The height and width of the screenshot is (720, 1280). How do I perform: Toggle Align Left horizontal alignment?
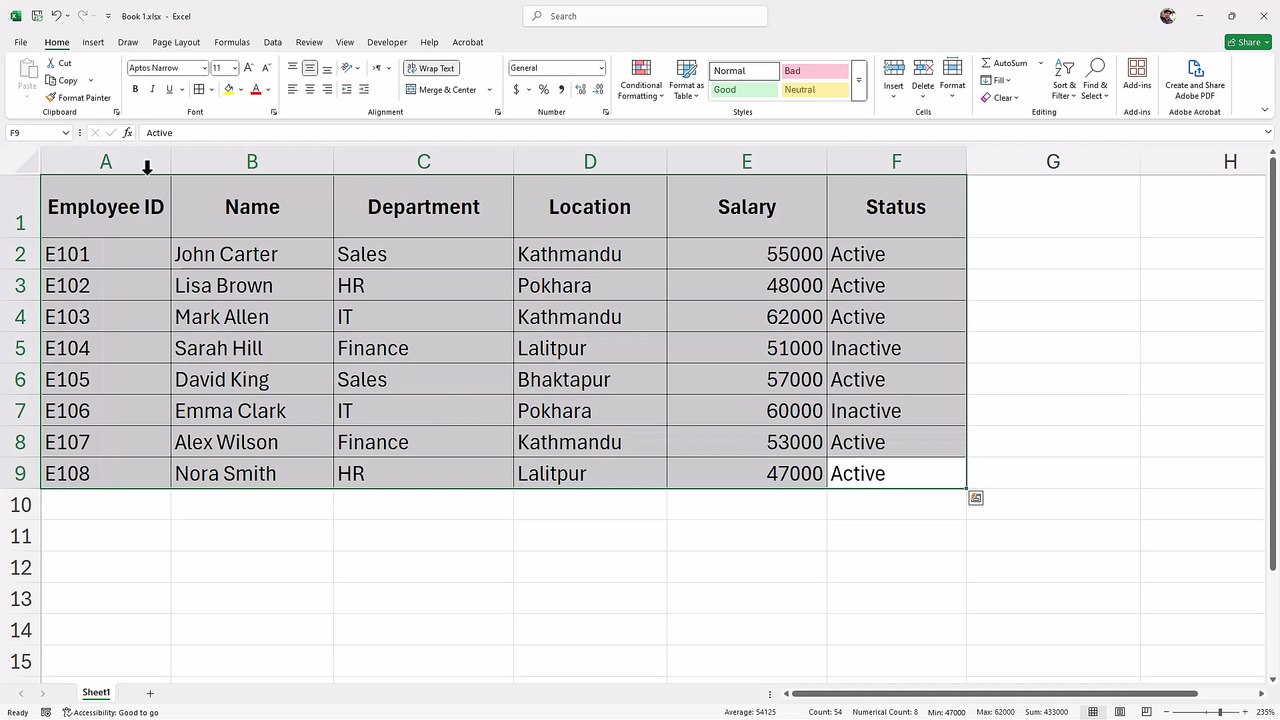point(293,89)
